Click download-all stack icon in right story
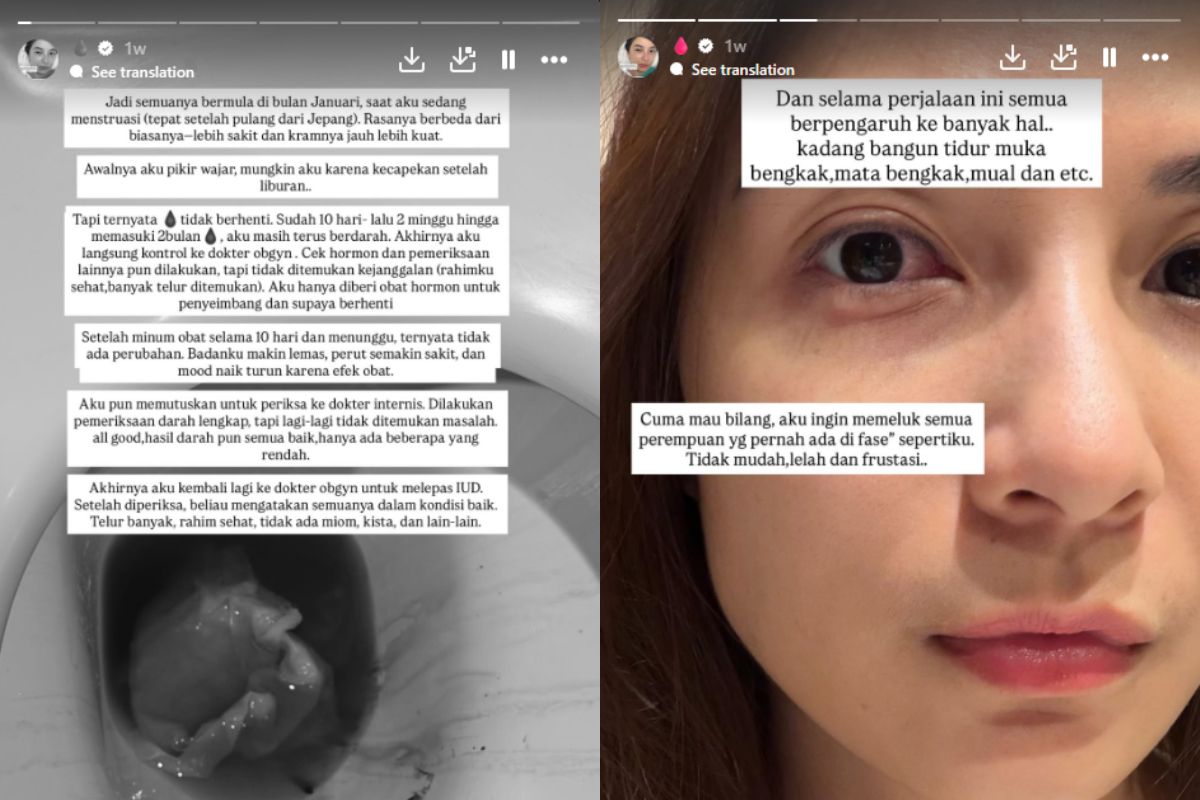The width and height of the screenshot is (1200, 800). click(1063, 58)
